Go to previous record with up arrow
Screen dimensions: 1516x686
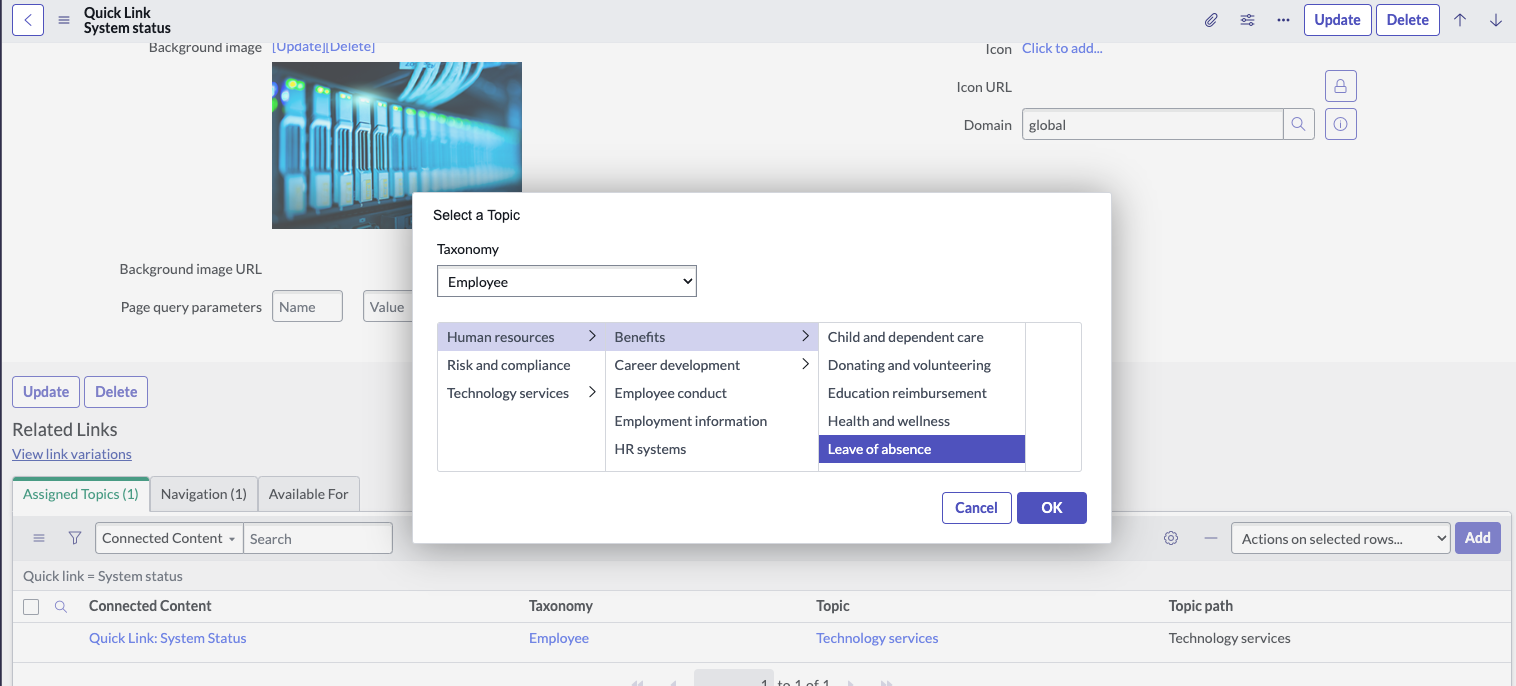[x=1460, y=20]
